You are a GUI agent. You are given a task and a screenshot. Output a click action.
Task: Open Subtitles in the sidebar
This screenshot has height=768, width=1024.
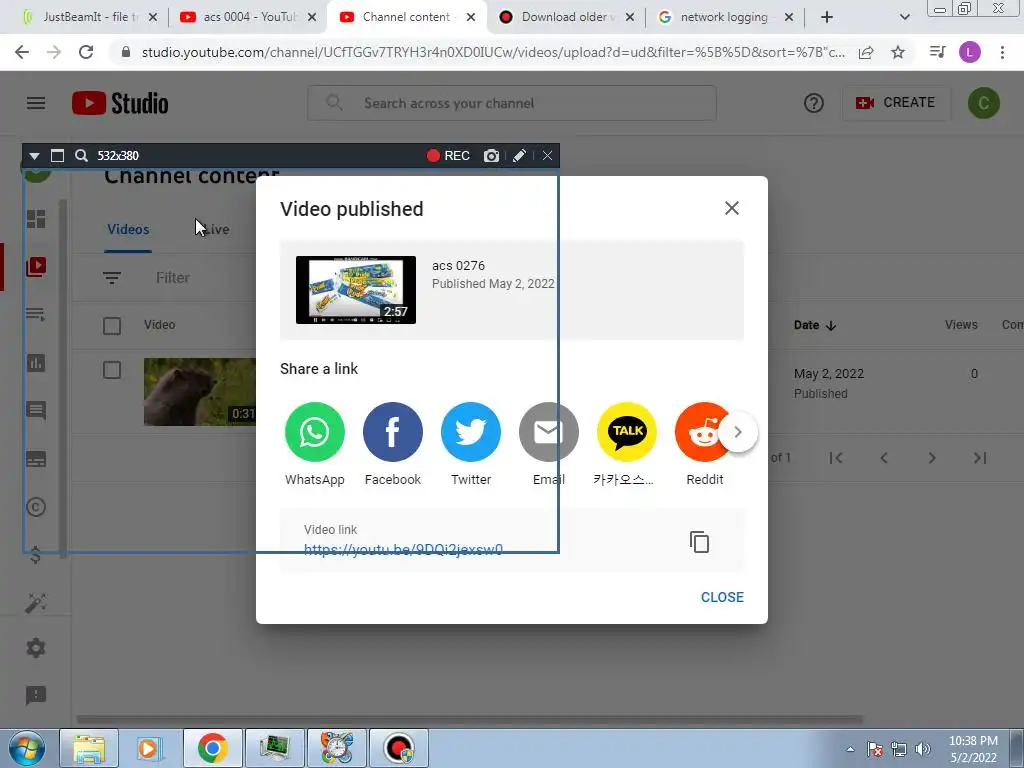[36, 459]
